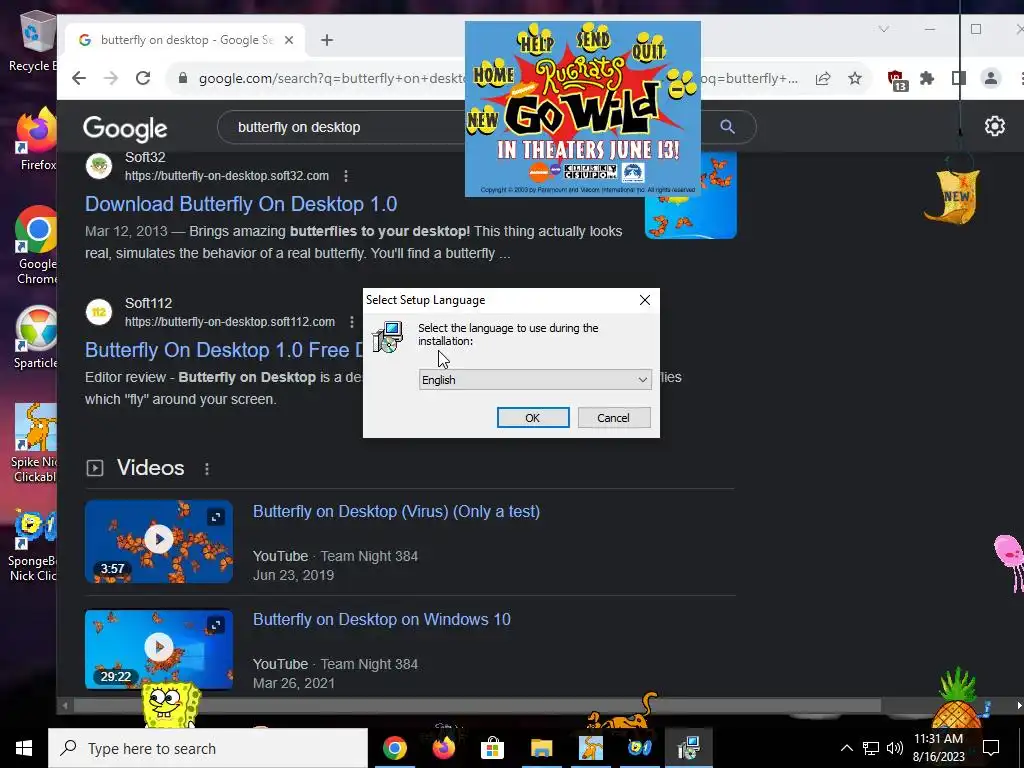The image size is (1024, 768).
Task: Click the URL in the address bar
Action: coord(332,78)
